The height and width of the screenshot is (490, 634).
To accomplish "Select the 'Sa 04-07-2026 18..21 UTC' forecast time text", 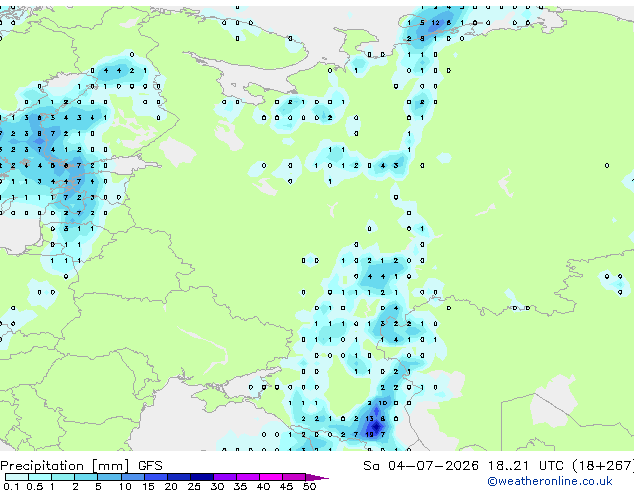I will pos(463,466).
